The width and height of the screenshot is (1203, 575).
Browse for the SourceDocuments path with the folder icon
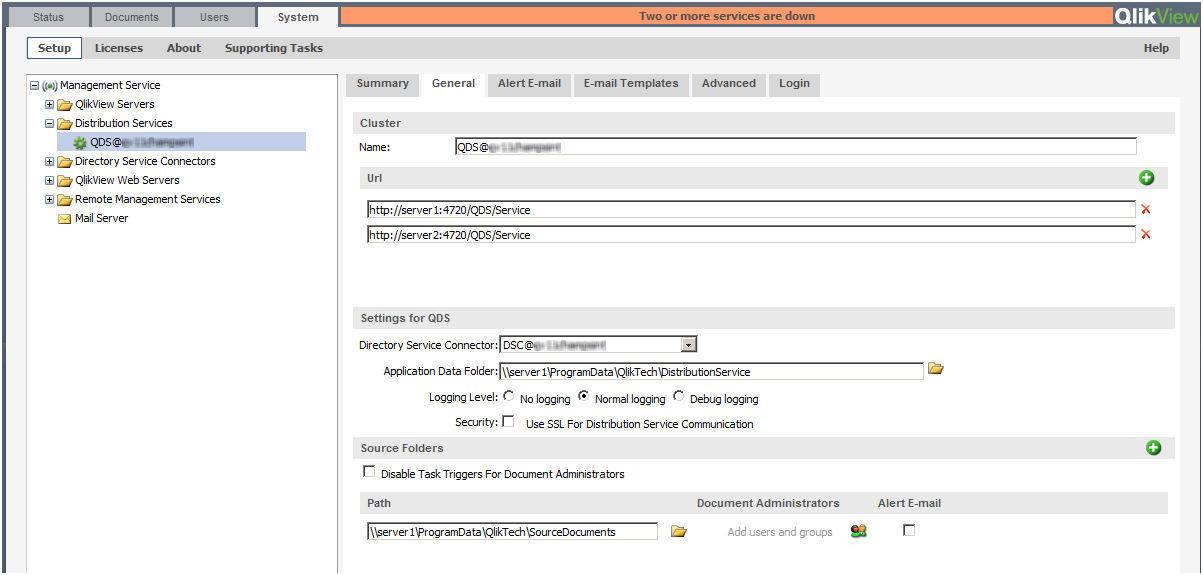tap(678, 531)
